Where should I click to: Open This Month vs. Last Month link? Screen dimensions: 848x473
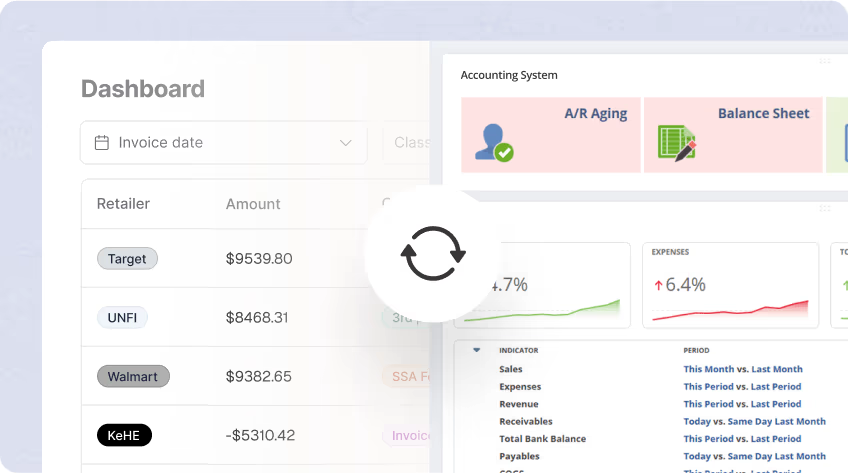pos(743,369)
